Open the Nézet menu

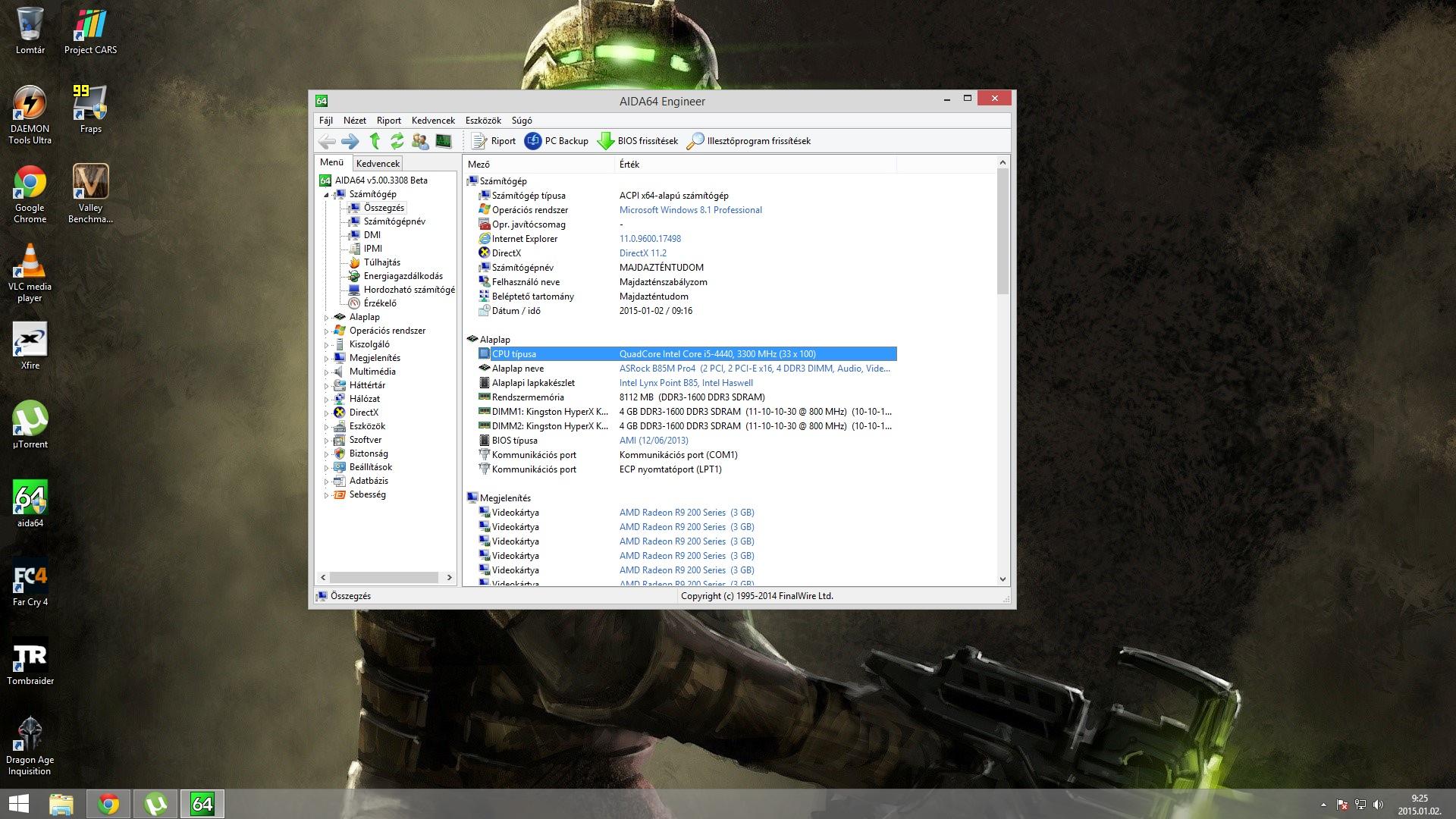[354, 121]
